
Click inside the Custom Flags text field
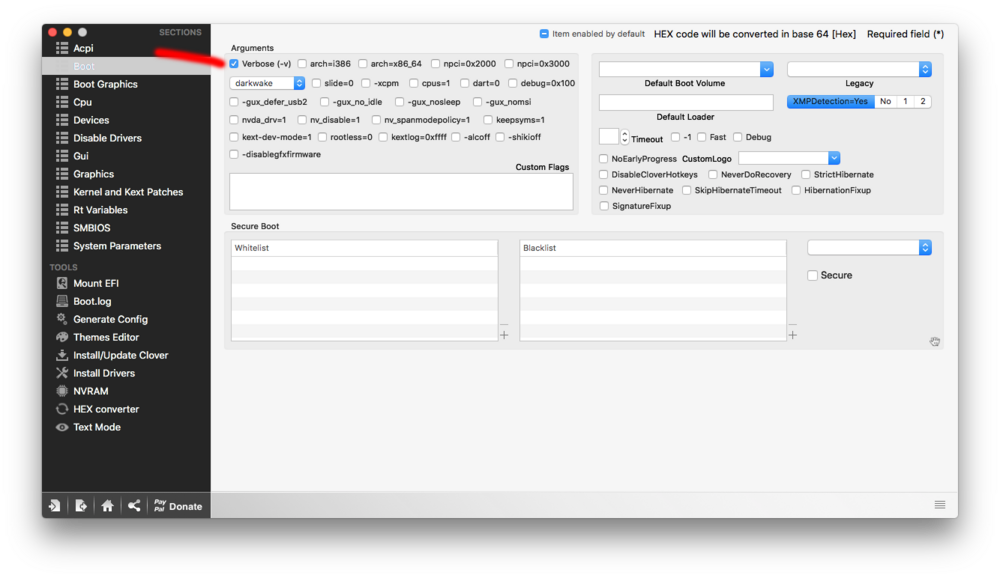(x=400, y=190)
